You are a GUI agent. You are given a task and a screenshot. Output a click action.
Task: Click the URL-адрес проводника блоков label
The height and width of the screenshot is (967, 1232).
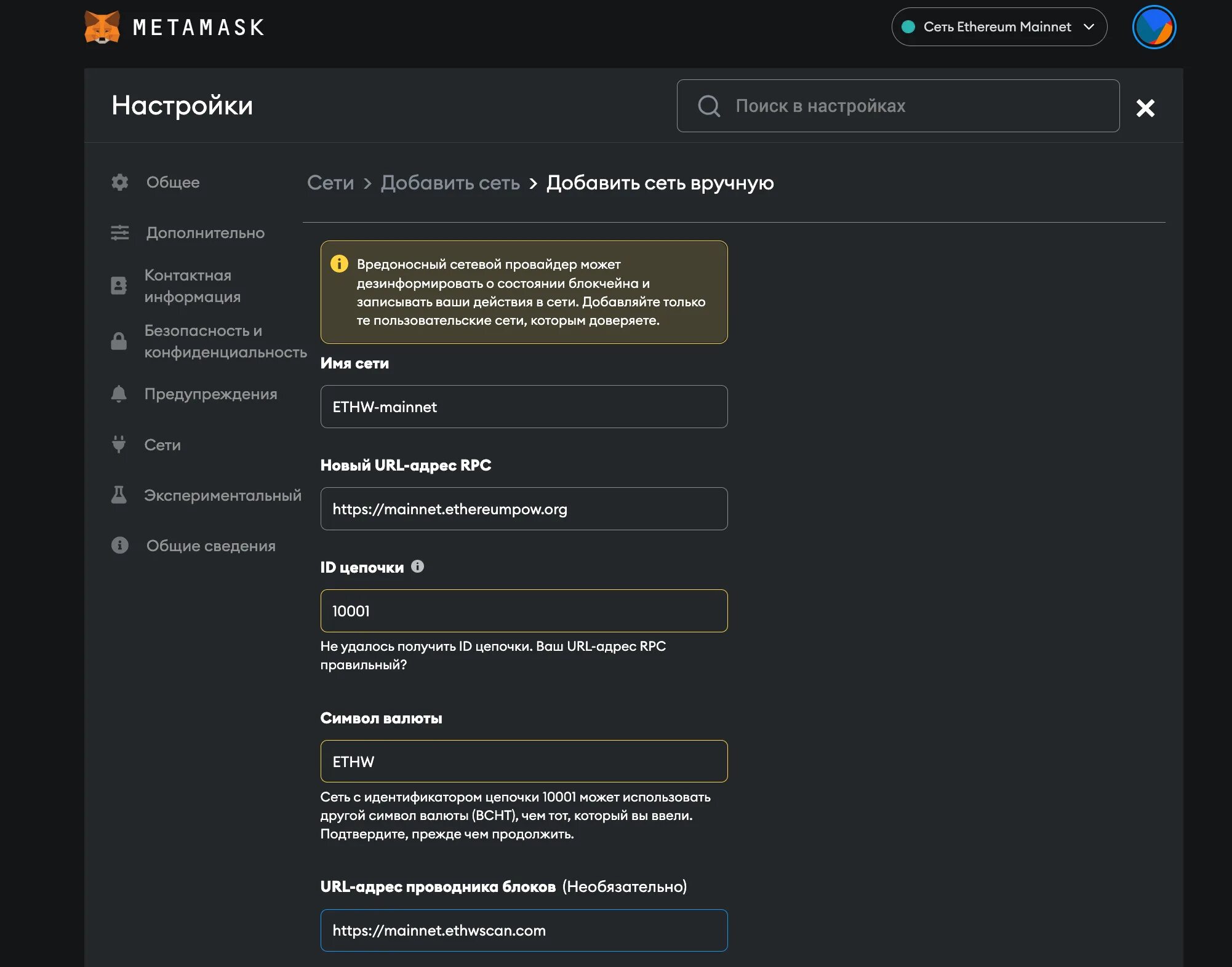pyautogui.click(x=438, y=886)
